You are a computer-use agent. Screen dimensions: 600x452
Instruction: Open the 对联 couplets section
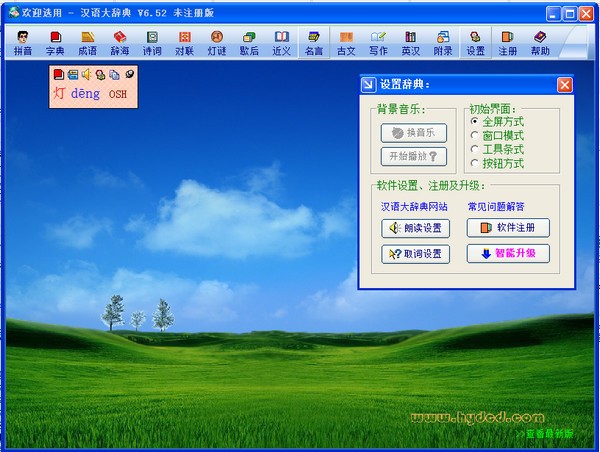184,43
